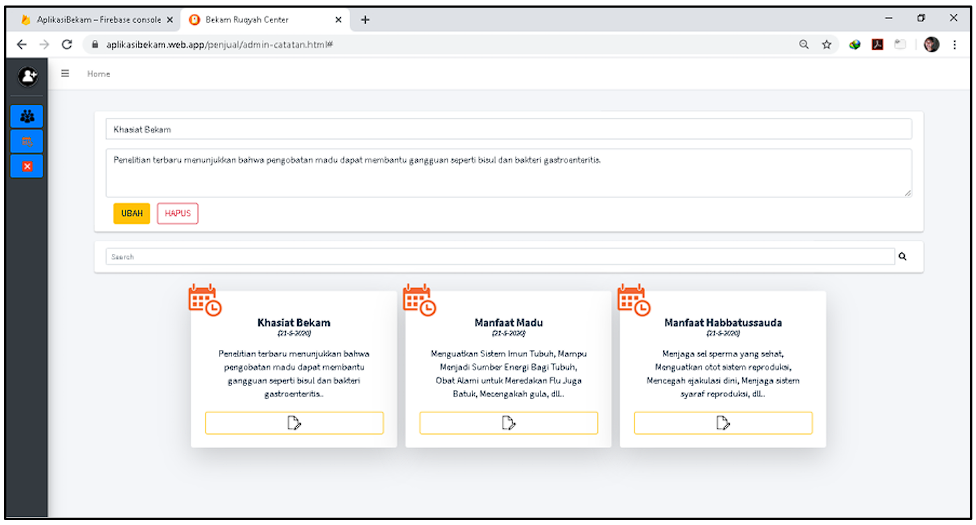Click the Search input field

pyautogui.click(x=500, y=257)
